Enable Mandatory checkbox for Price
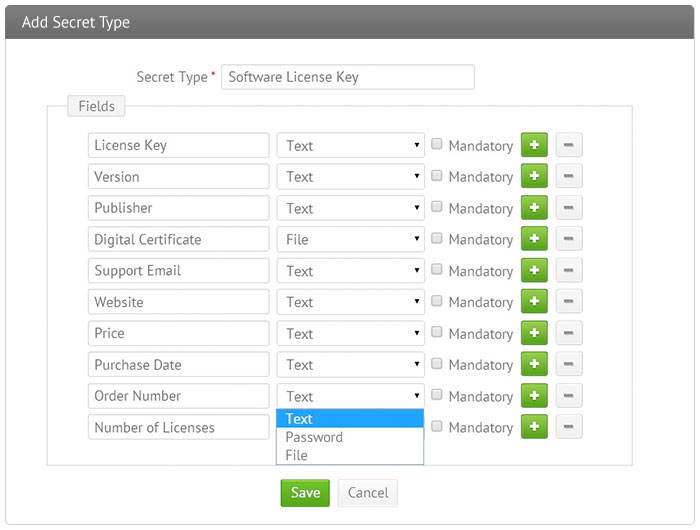Image resolution: width=700 pixels, height=530 pixels. point(437,333)
